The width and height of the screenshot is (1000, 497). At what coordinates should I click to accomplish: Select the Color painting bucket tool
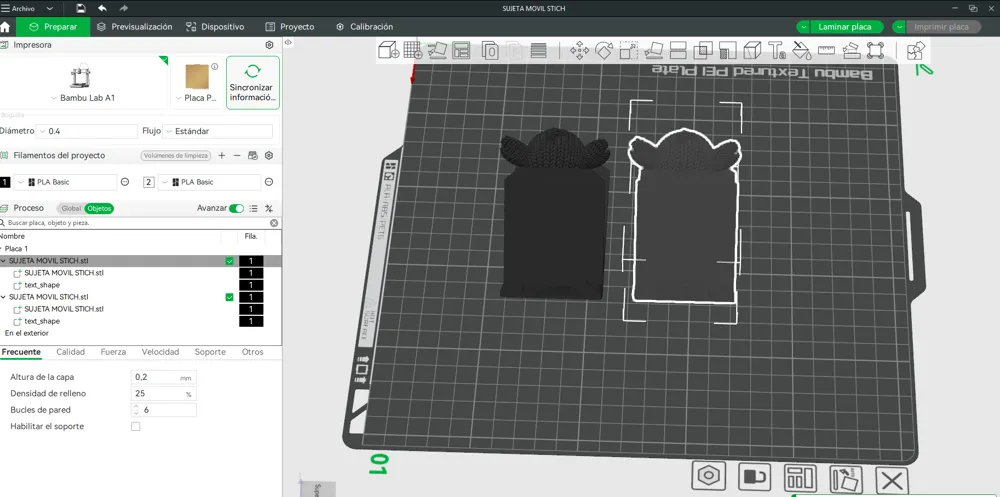point(801,50)
